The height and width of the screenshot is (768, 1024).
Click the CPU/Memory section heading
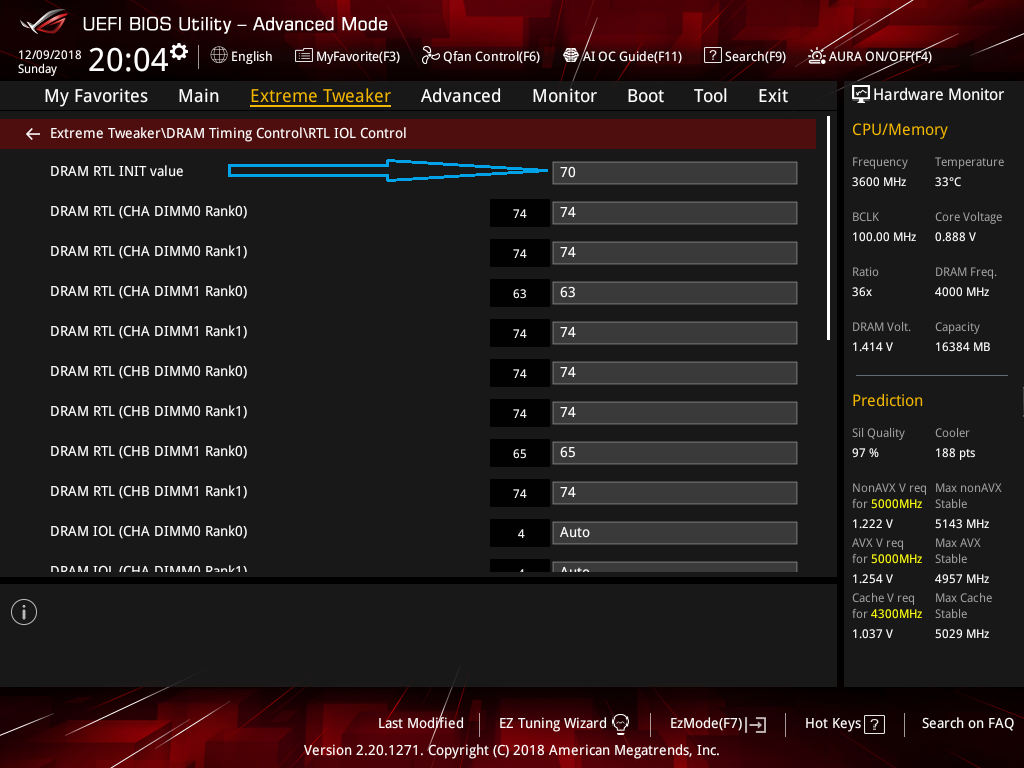899,130
